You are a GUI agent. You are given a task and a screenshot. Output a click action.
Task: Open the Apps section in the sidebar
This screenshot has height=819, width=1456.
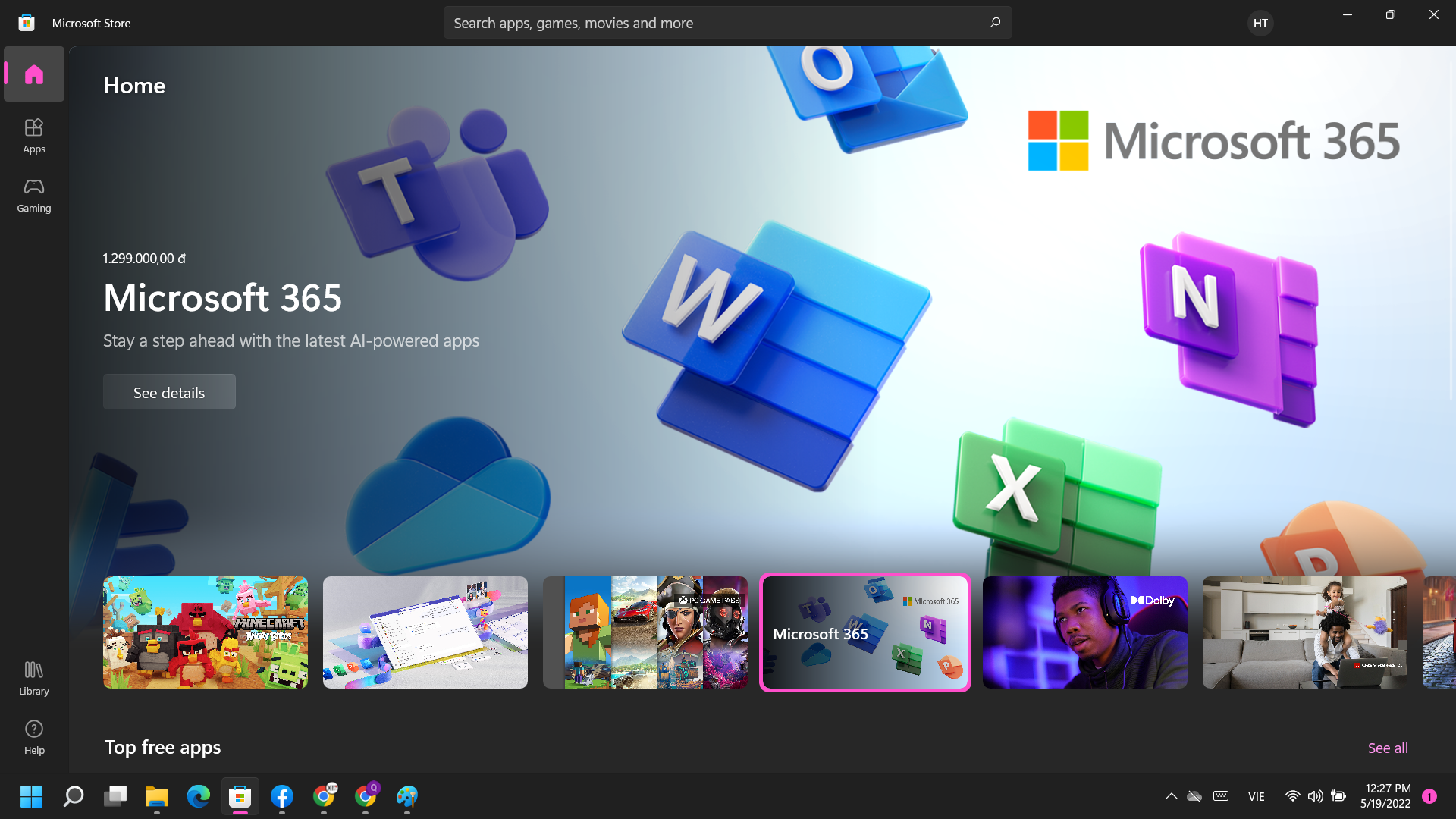point(33,136)
